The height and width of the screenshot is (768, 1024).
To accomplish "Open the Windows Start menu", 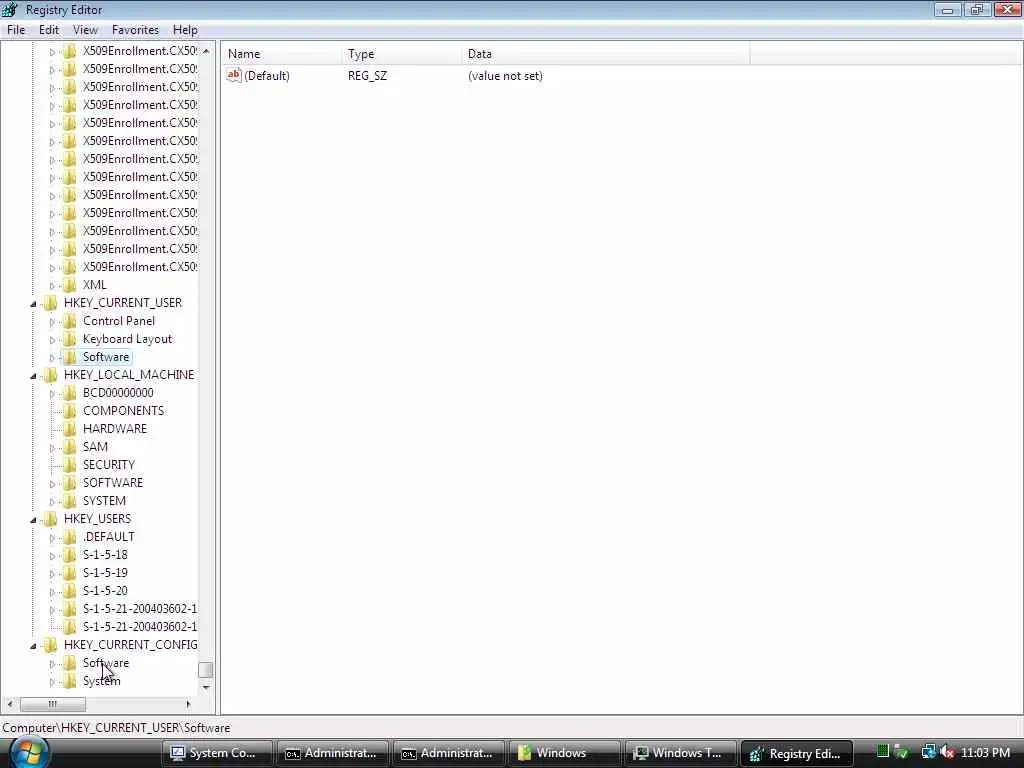I will pyautogui.click(x=28, y=752).
